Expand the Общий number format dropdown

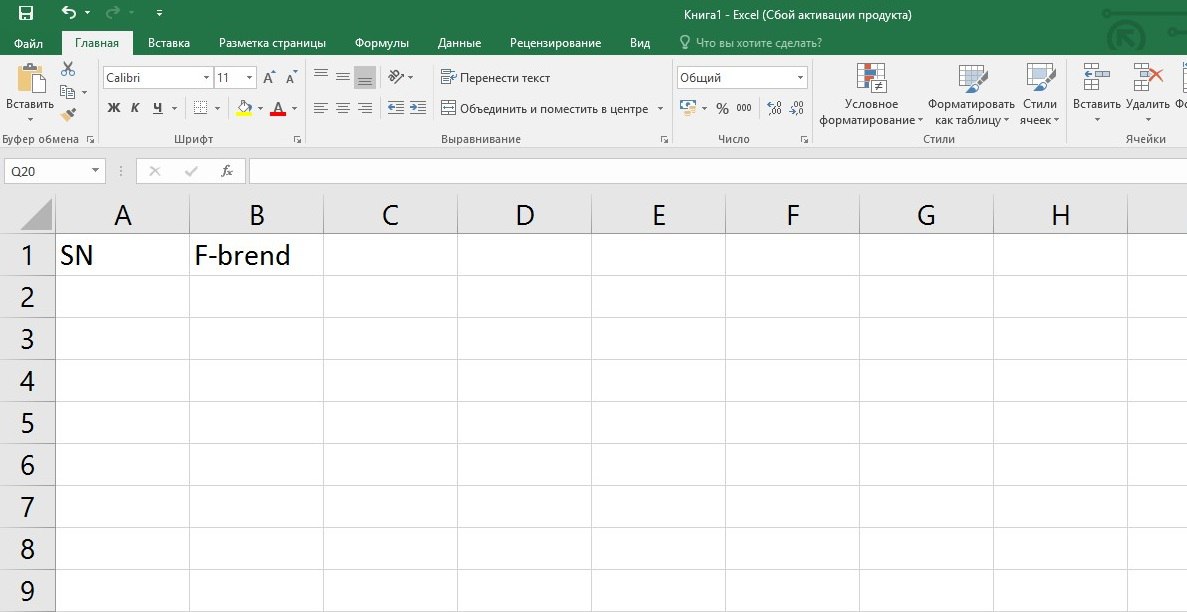(x=801, y=78)
